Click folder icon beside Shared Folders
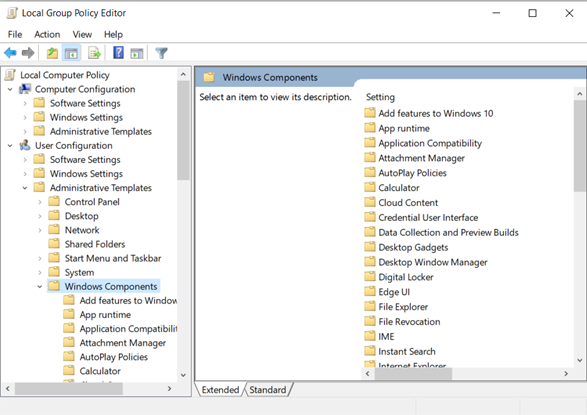The image size is (587, 415). click(54, 244)
